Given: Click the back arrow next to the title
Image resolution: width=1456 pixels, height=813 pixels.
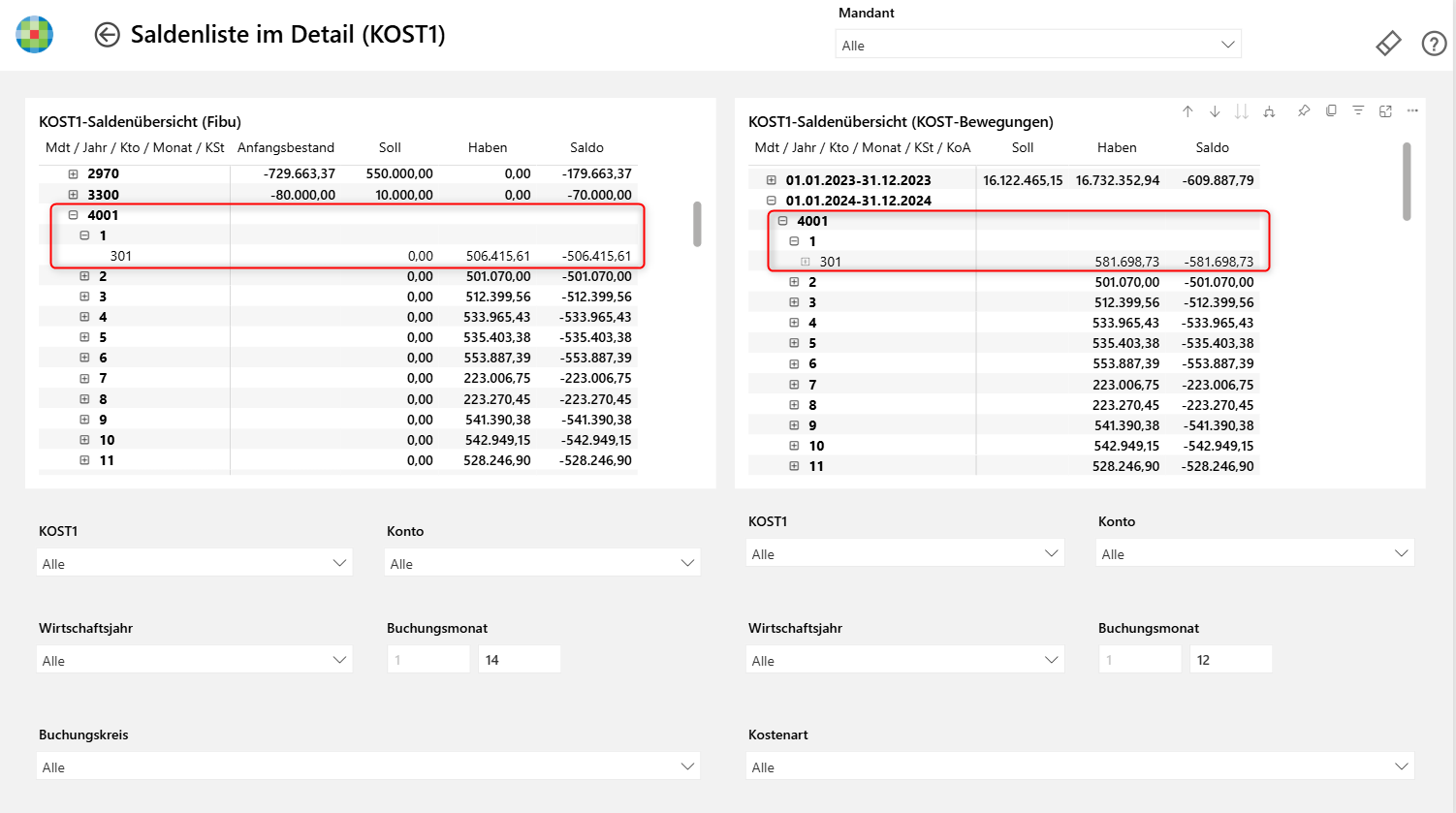Looking at the screenshot, I should point(107,35).
